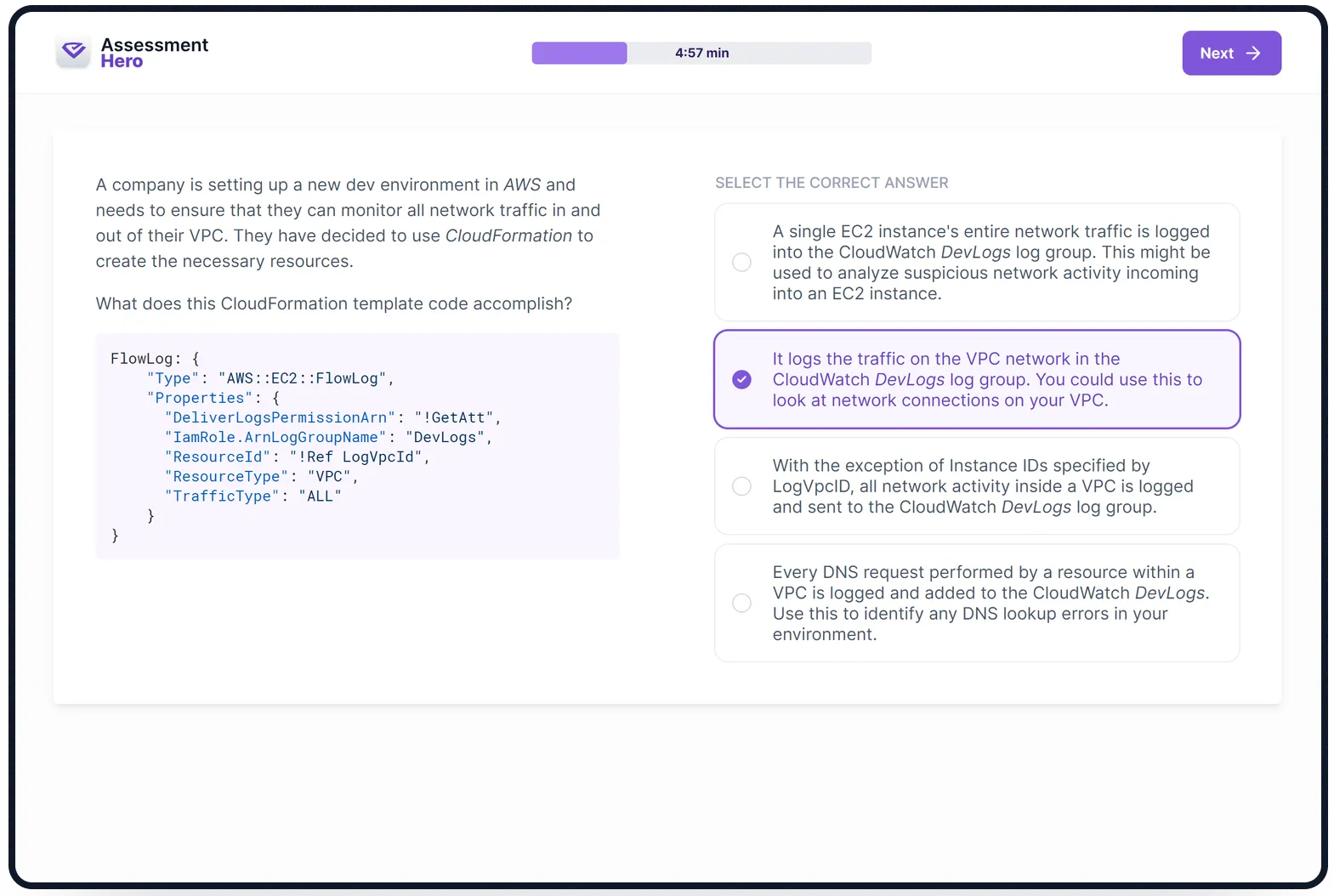The width and height of the screenshot is (1334, 896).
Task: Click code line "DeliverLogsPermissionArn": "!GetAtt"
Action: click(x=333, y=417)
